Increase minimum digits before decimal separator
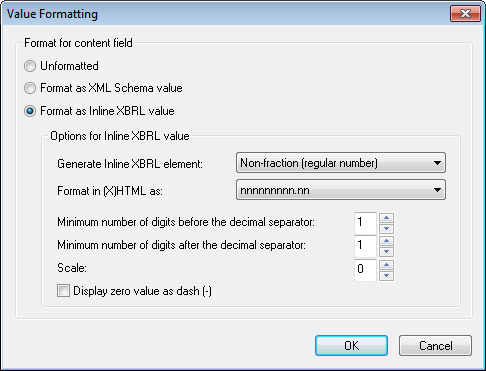 pos(386,218)
